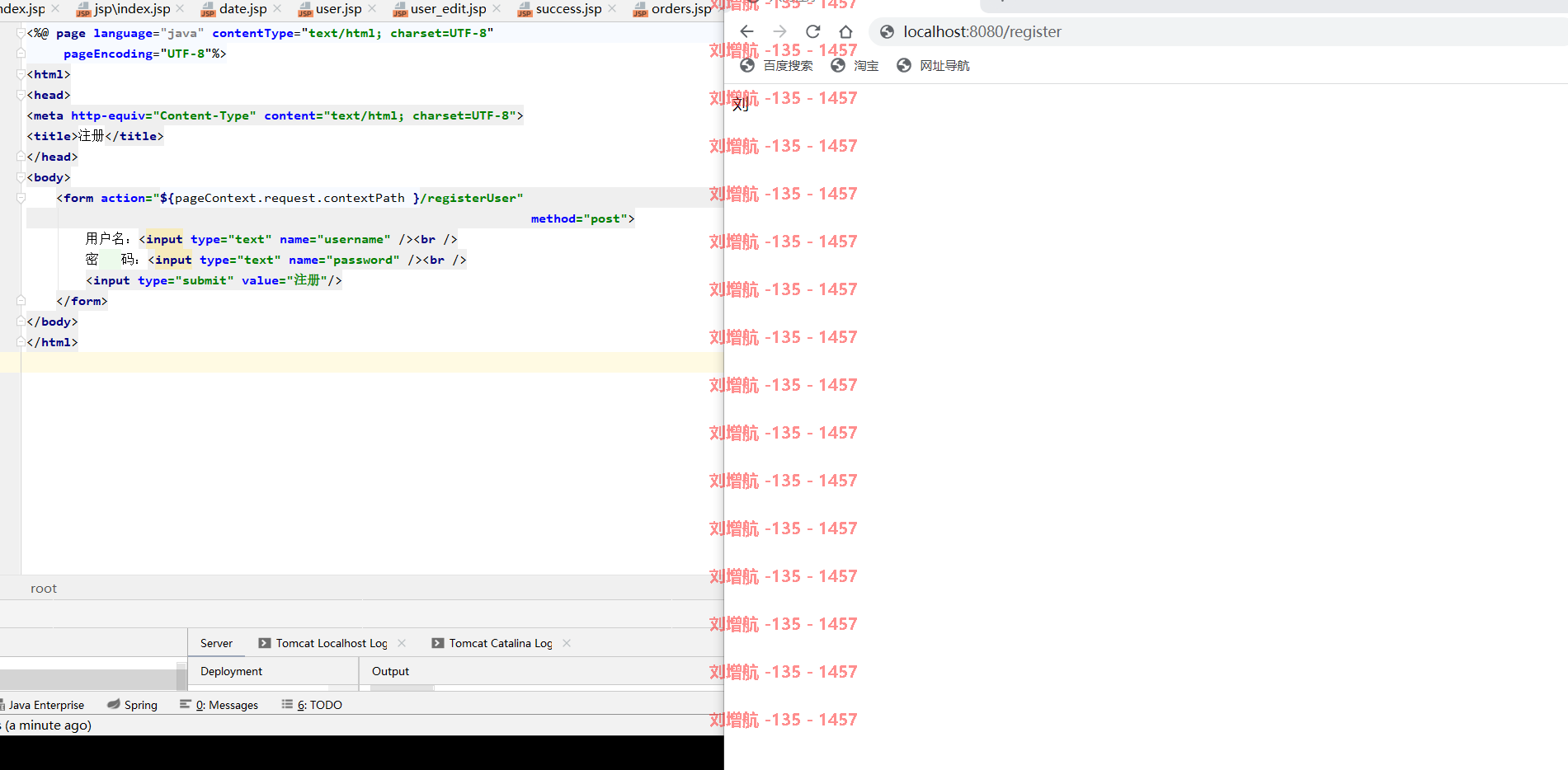Click the date.jsp file type icon

click(x=208, y=10)
